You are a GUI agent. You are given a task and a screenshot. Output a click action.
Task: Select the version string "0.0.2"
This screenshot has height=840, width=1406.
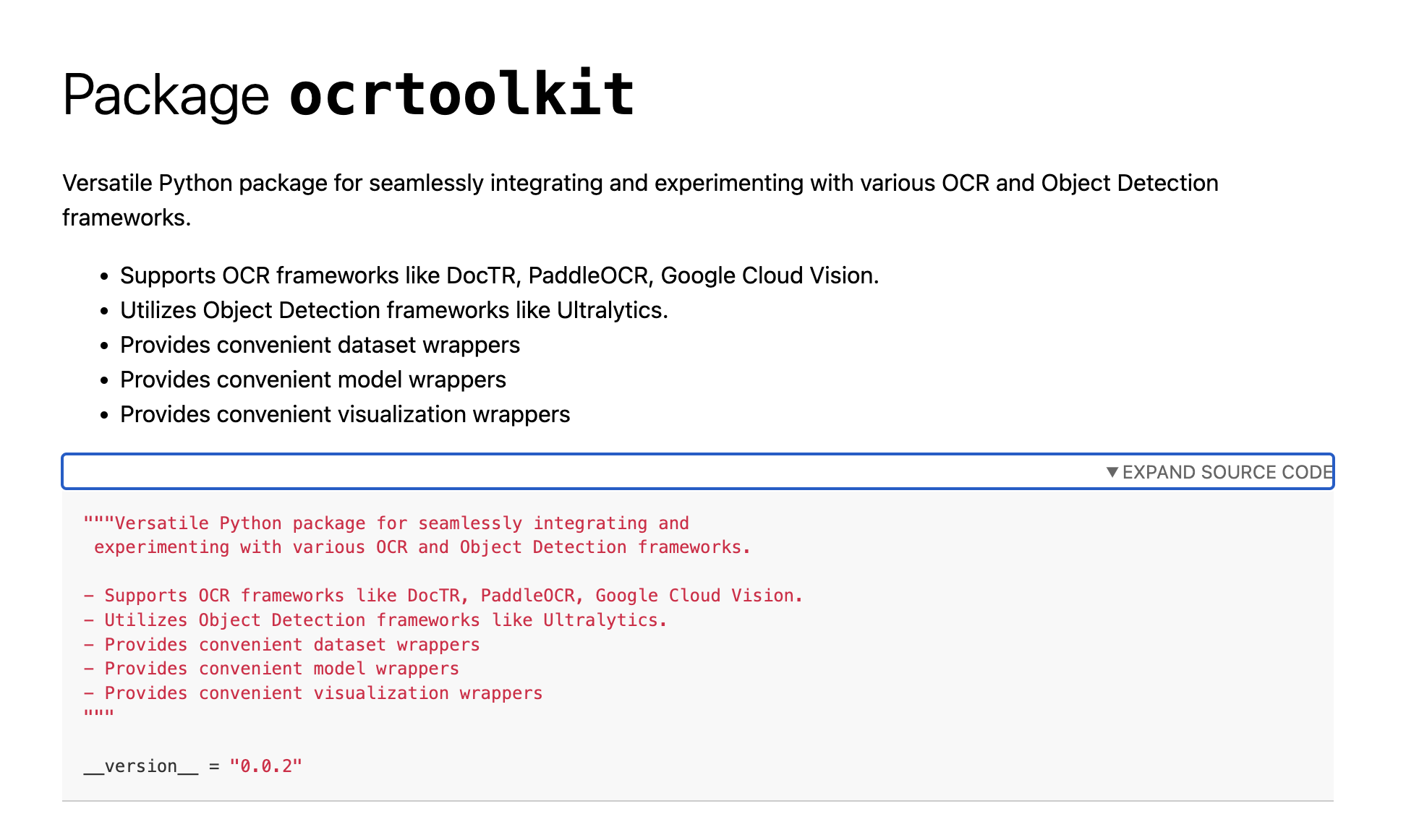[x=266, y=765]
